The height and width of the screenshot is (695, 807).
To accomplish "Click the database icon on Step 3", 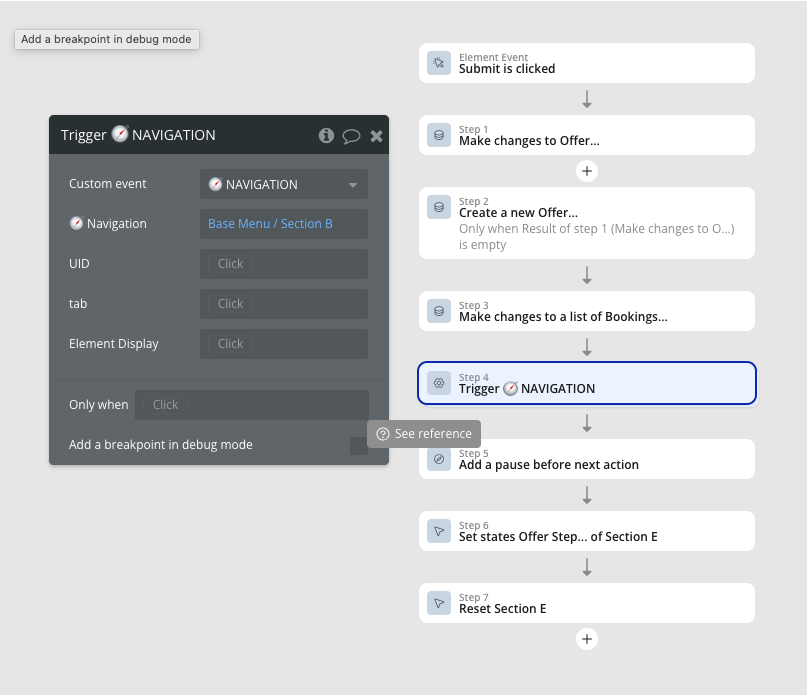I will coord(439,311).
